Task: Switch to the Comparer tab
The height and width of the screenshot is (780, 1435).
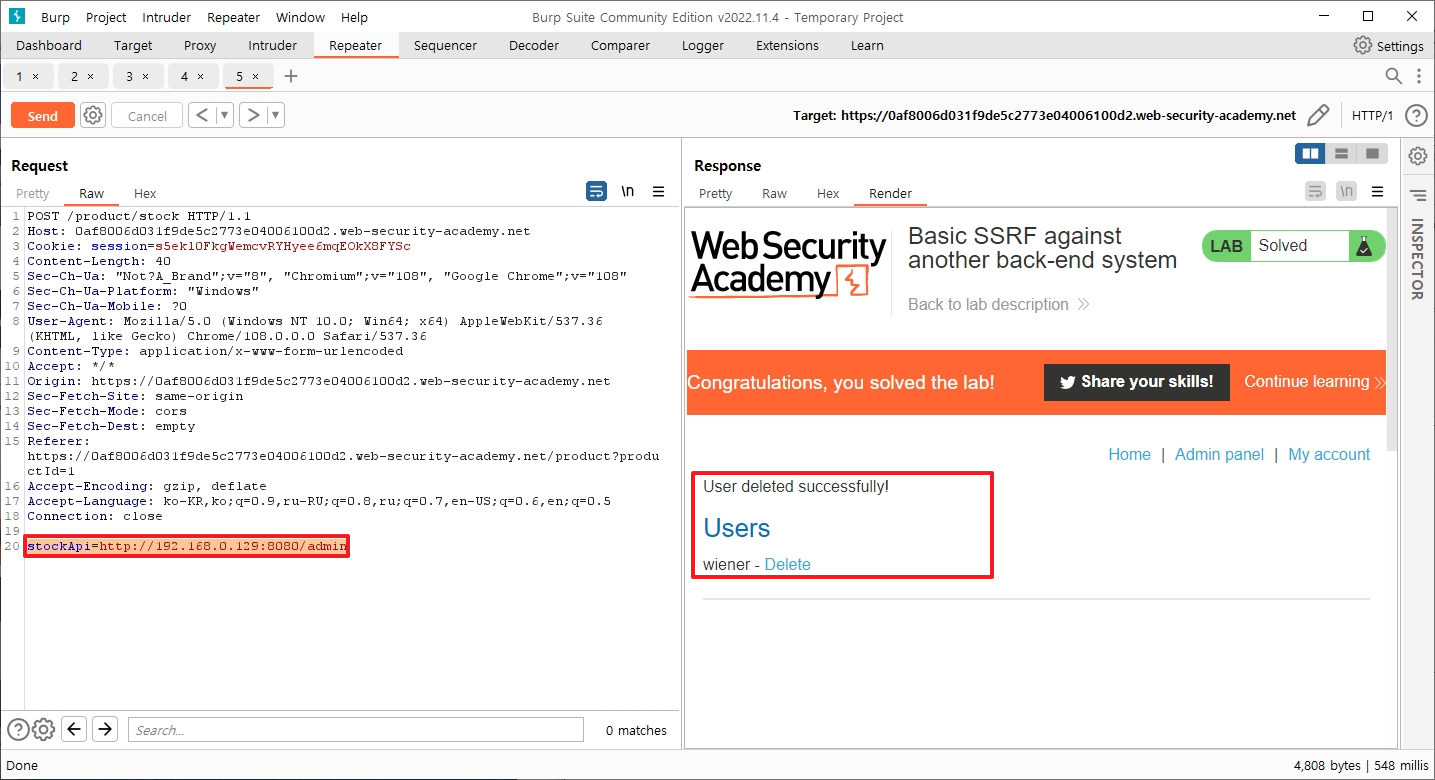Action: coord(620,45)
